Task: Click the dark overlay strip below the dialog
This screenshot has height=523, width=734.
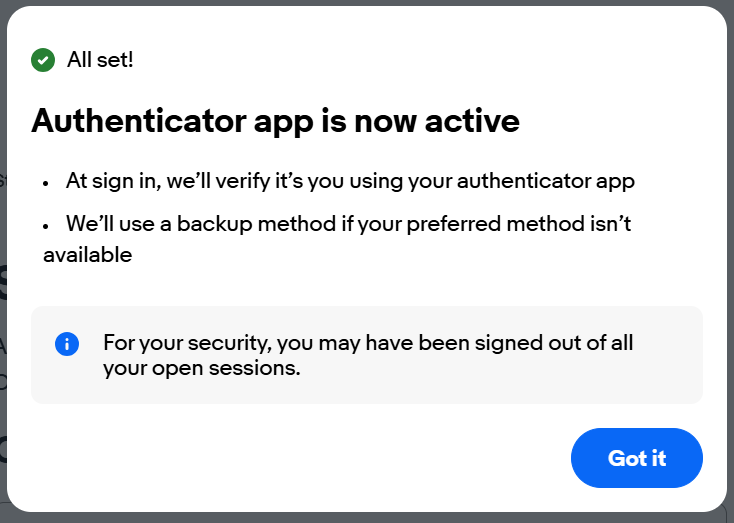Action: tap(367, 518)
